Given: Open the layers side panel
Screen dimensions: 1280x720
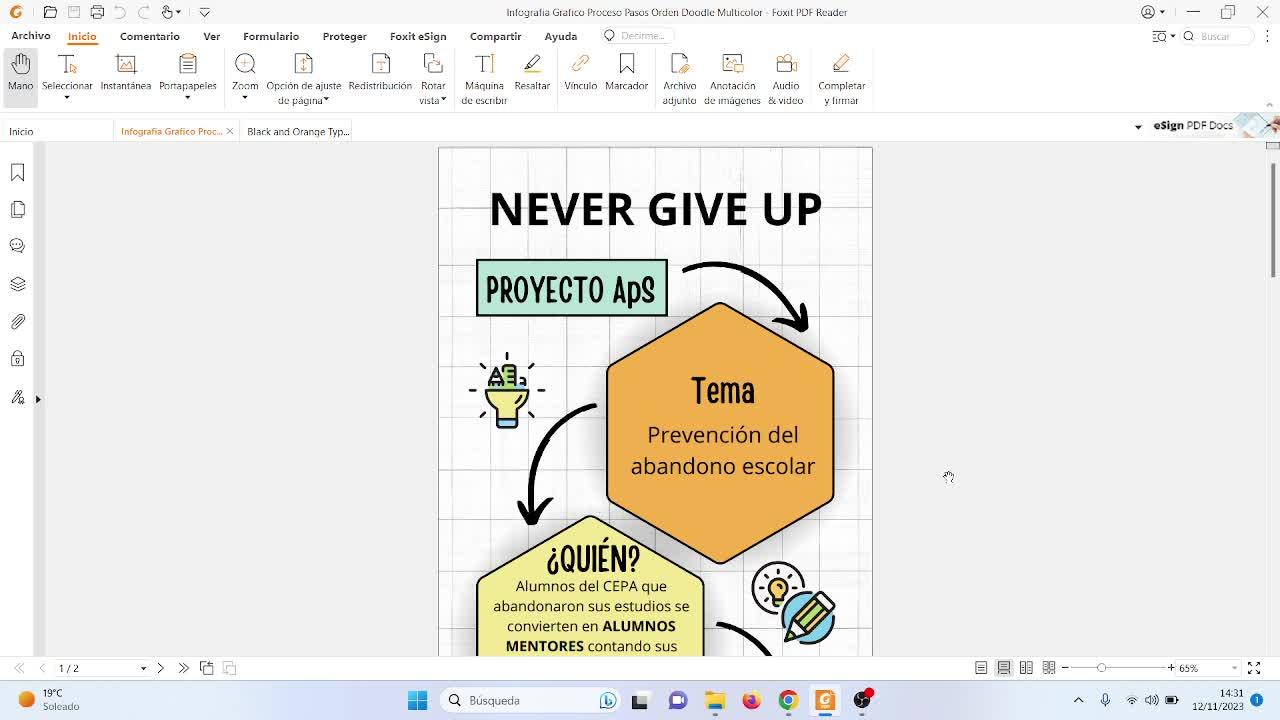Looking at the screenshot, I should point(17,284).
